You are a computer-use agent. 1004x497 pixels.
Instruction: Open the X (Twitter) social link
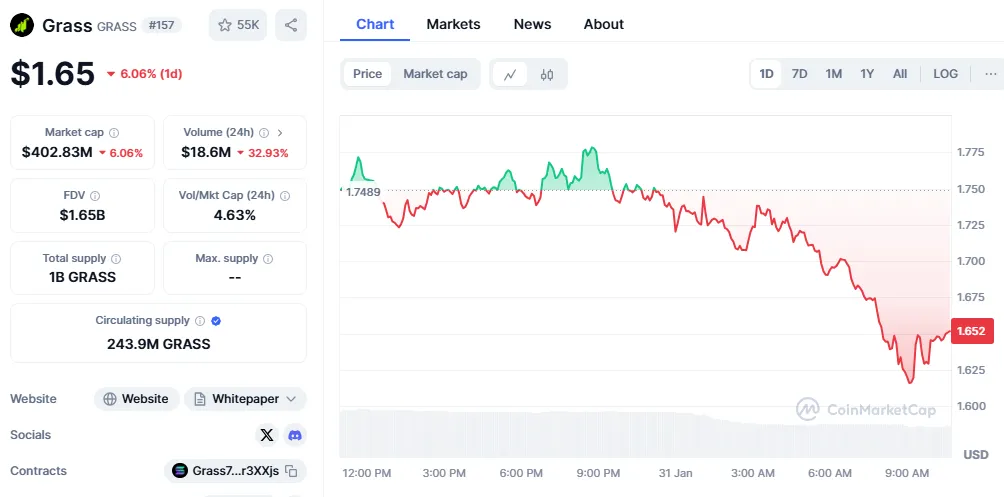click(x=266, y=435)
